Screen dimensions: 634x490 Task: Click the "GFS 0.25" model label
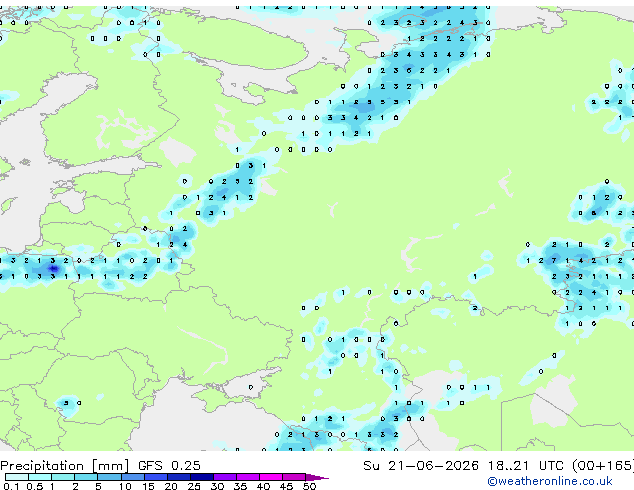[169, 465]
